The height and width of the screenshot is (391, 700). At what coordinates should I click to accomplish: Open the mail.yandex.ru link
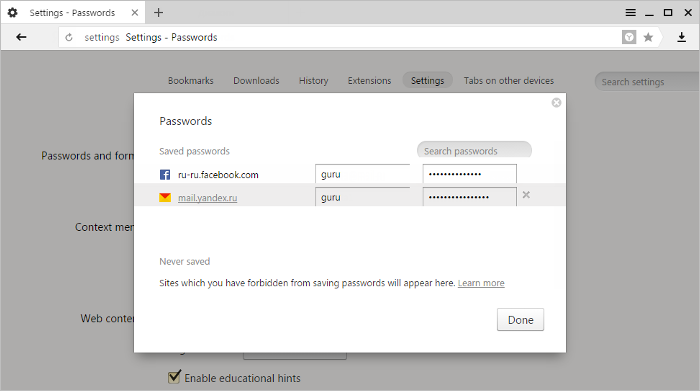click(x=208, y=198)
